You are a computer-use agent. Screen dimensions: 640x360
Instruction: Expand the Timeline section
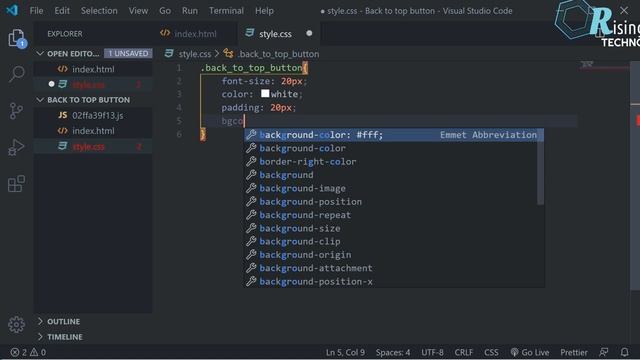pos(40,337)
